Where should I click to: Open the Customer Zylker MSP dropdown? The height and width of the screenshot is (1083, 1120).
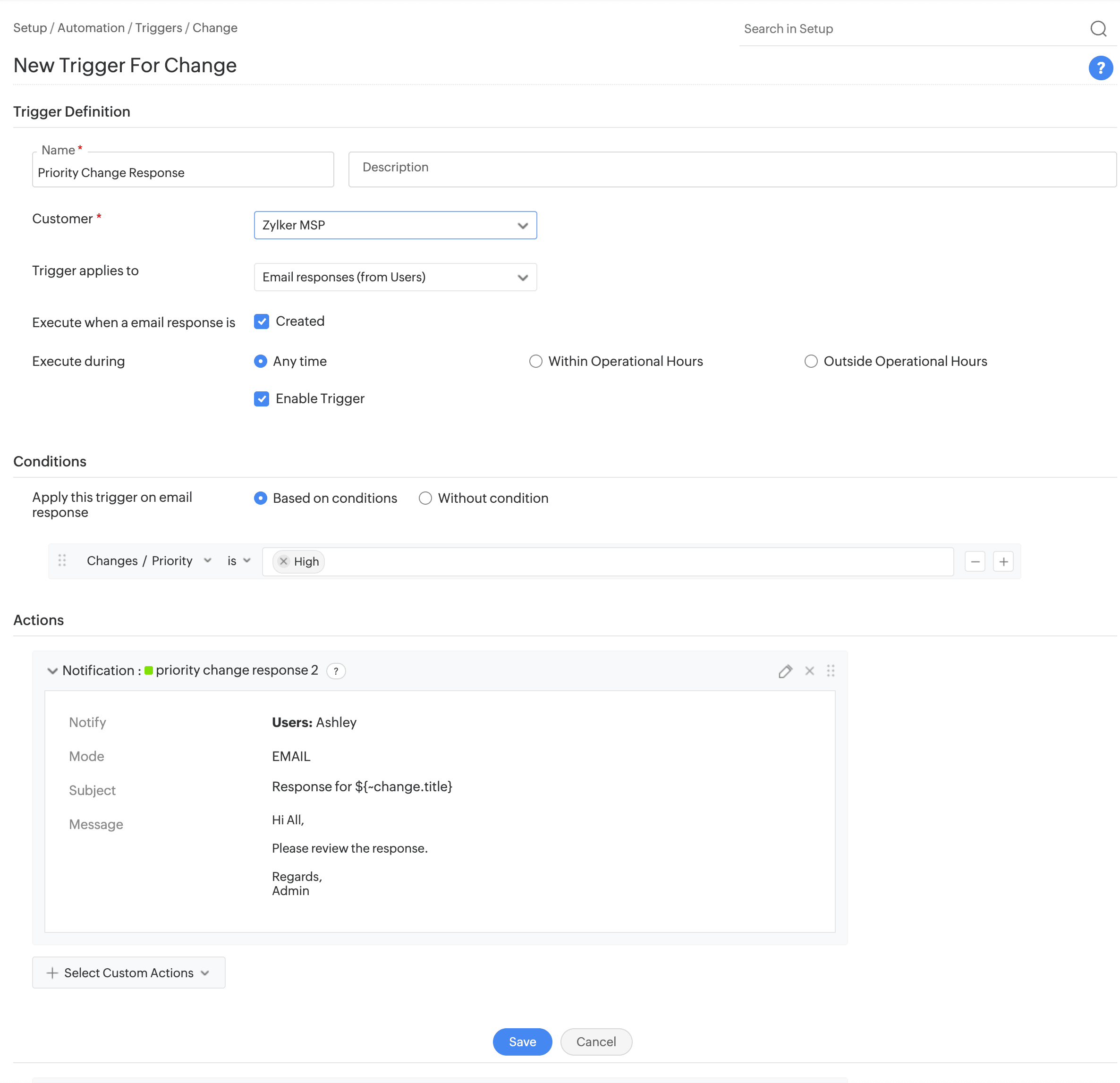(x=395, y=225)
